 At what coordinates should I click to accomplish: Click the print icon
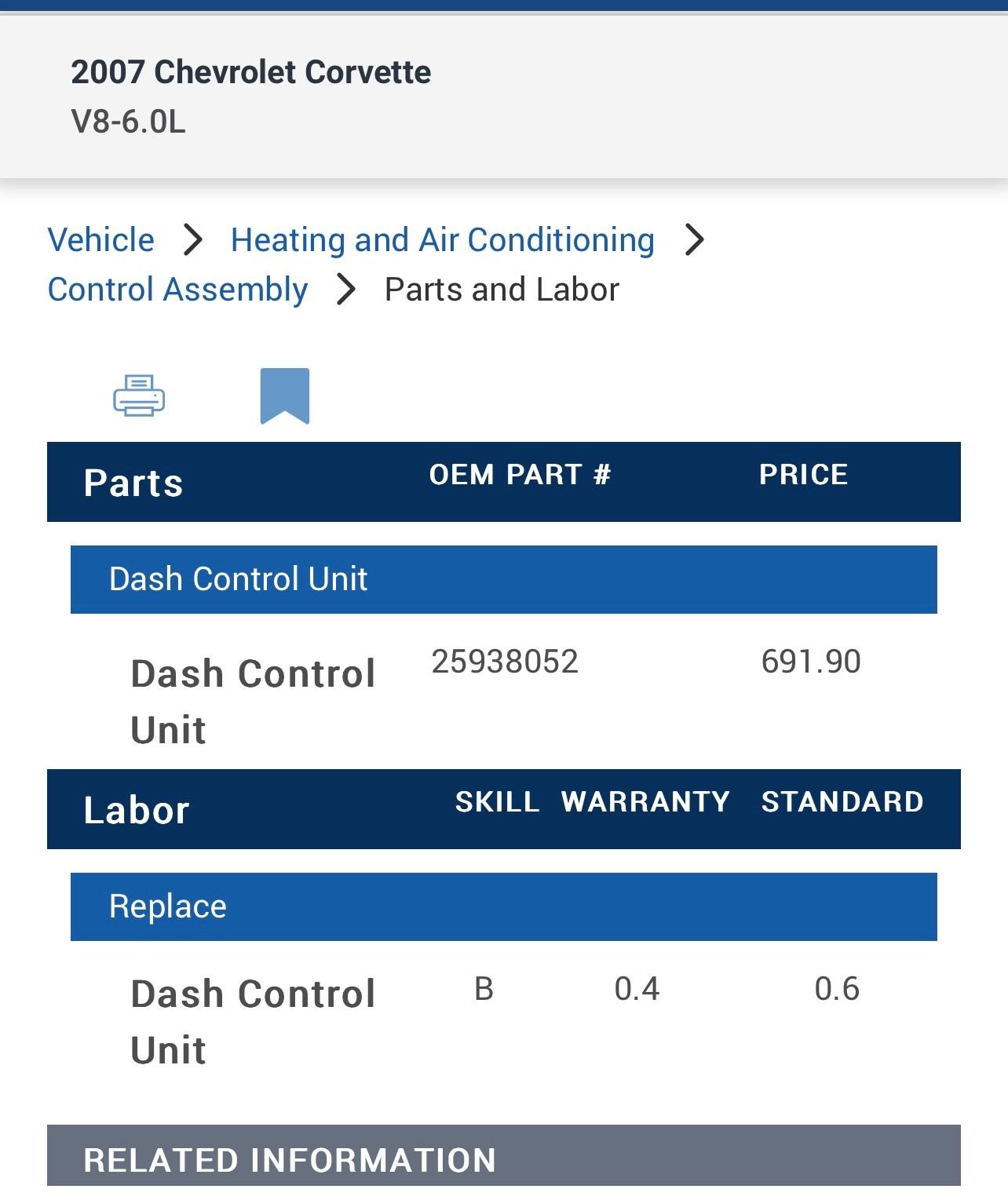coord(139,395)
